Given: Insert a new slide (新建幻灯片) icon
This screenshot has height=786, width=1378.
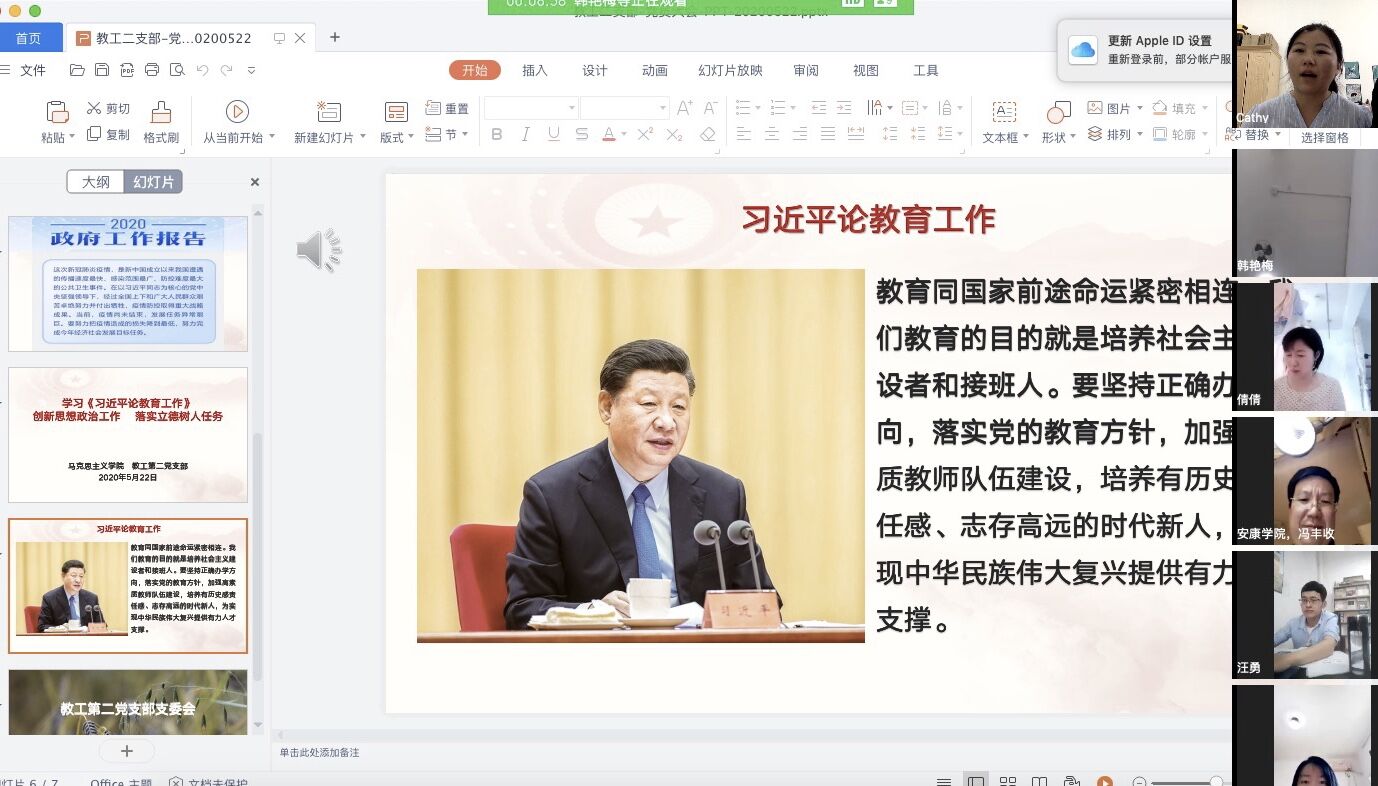Looking at the screenshot, I should pyautogui.click(x=329, y=112).
